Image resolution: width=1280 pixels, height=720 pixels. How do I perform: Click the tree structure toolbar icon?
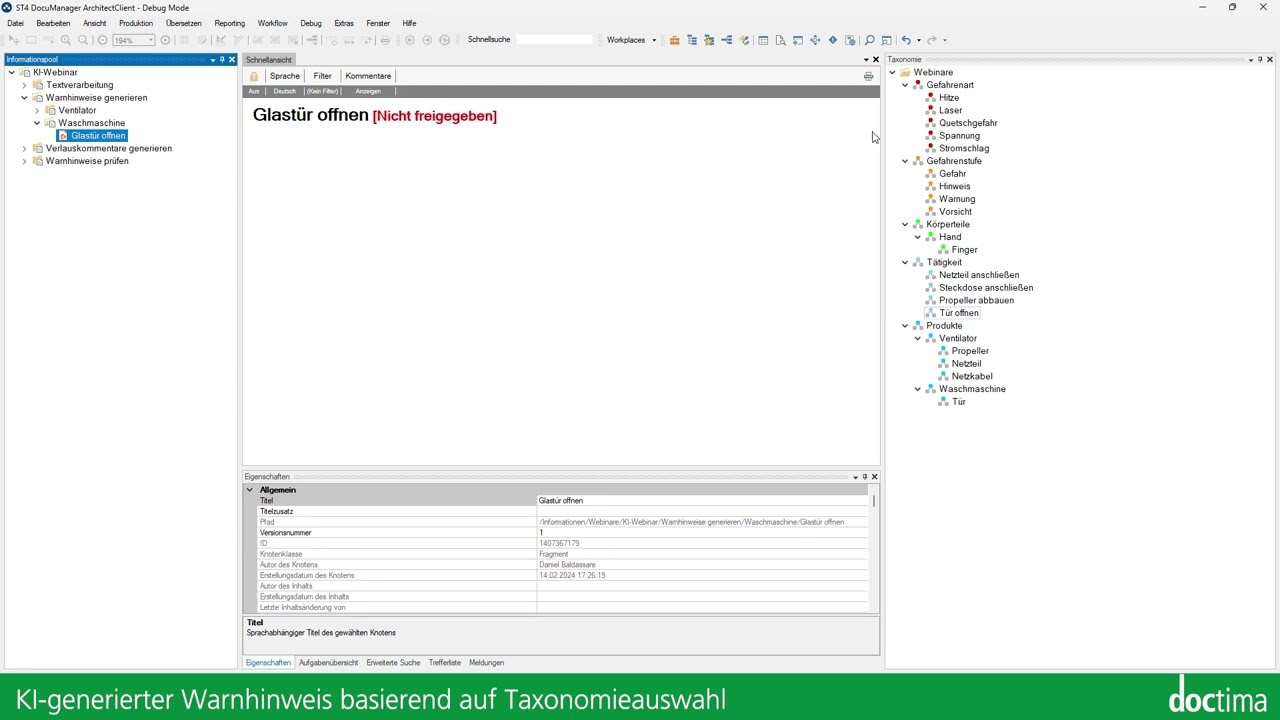click(x=692, y=40)
